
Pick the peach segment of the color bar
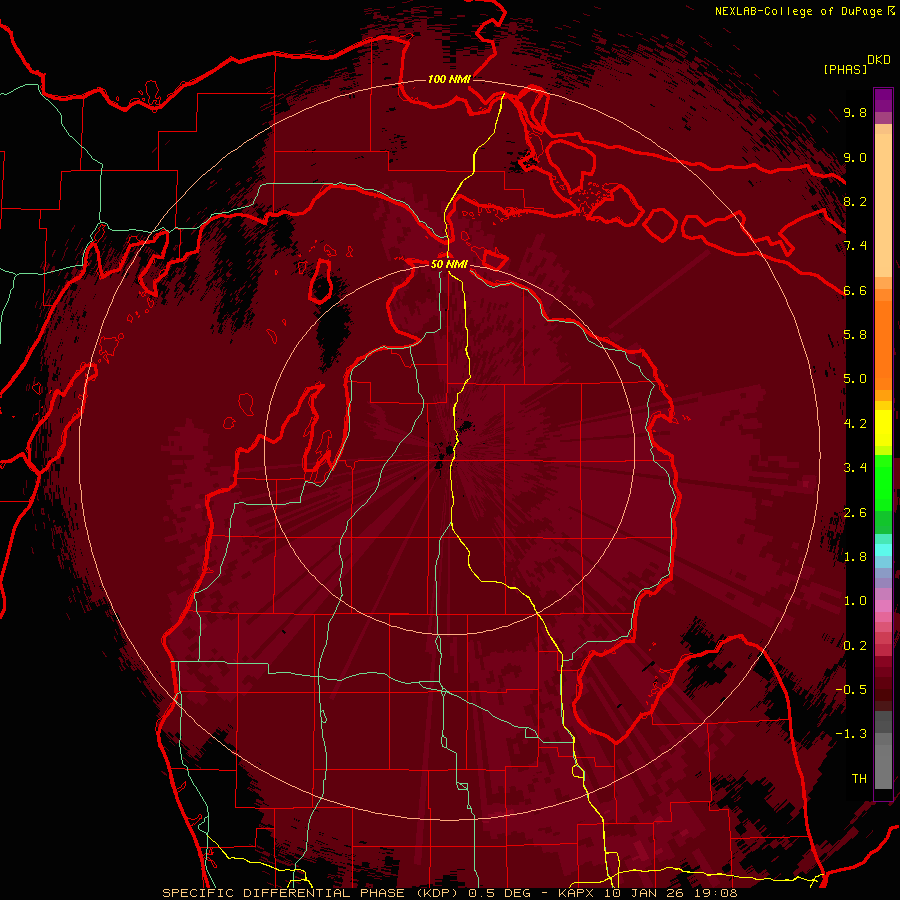pos(883,205)
